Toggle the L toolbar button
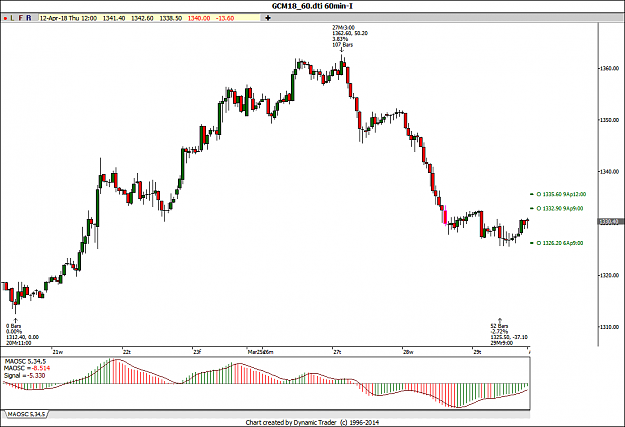625x427 pixels. [x=12, y=18]
